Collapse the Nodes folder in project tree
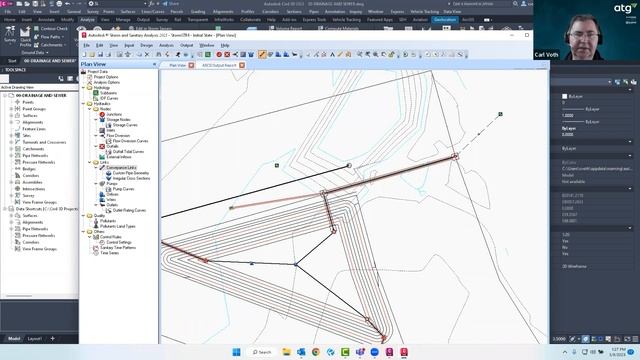The width and height of the screenshot is (640, 360). (x=90, y=109)
